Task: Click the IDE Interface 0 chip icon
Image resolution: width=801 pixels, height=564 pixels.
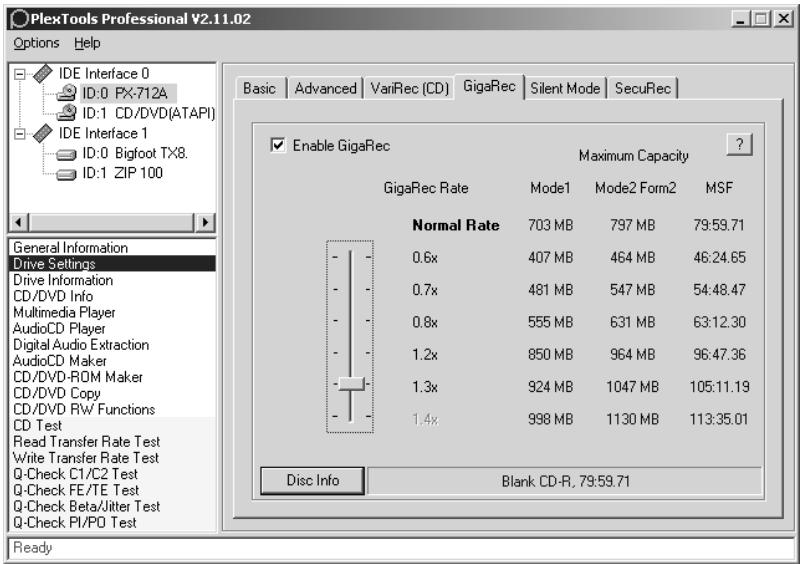Action: click(43, 73)
